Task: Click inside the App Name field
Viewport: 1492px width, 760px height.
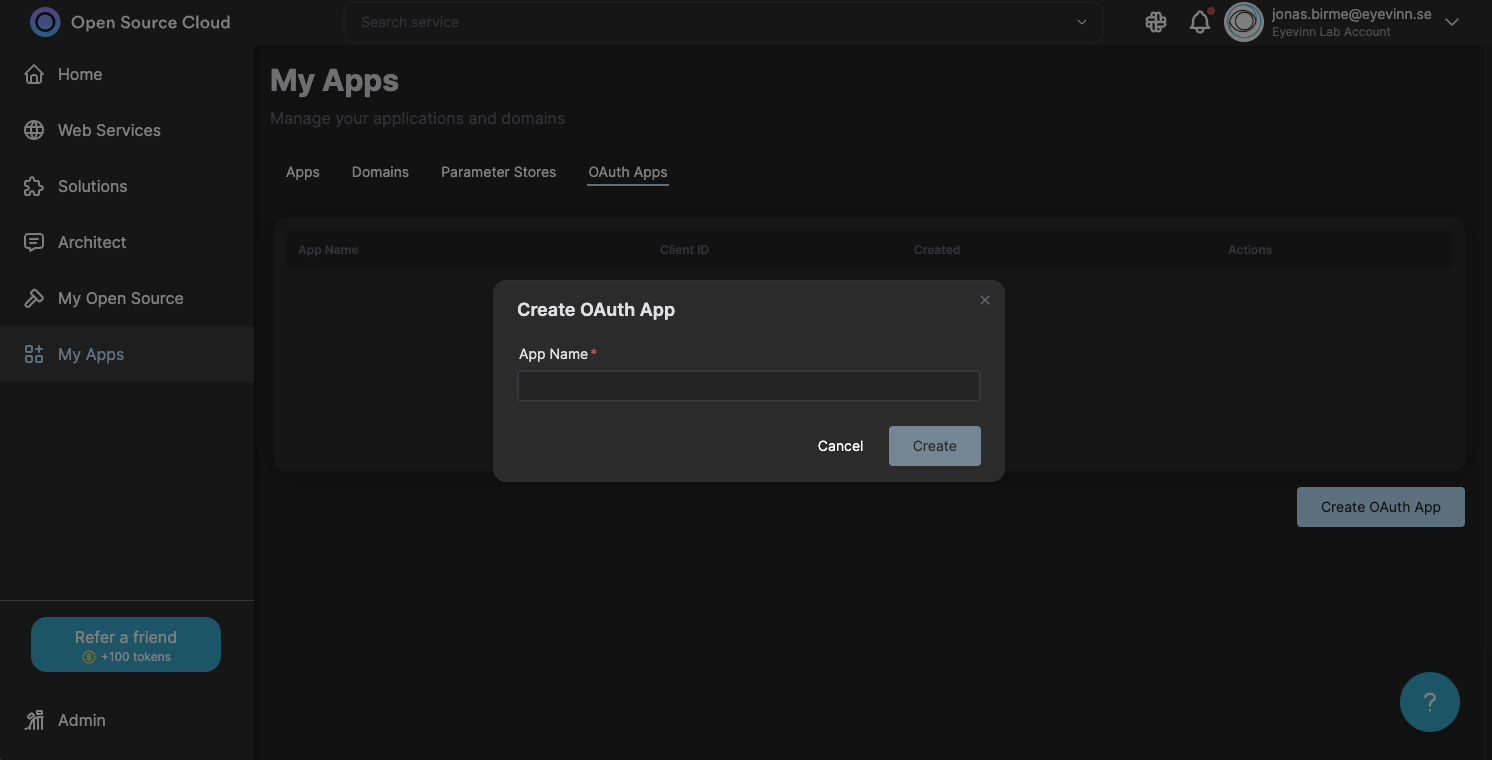Action: pos(748,386)
